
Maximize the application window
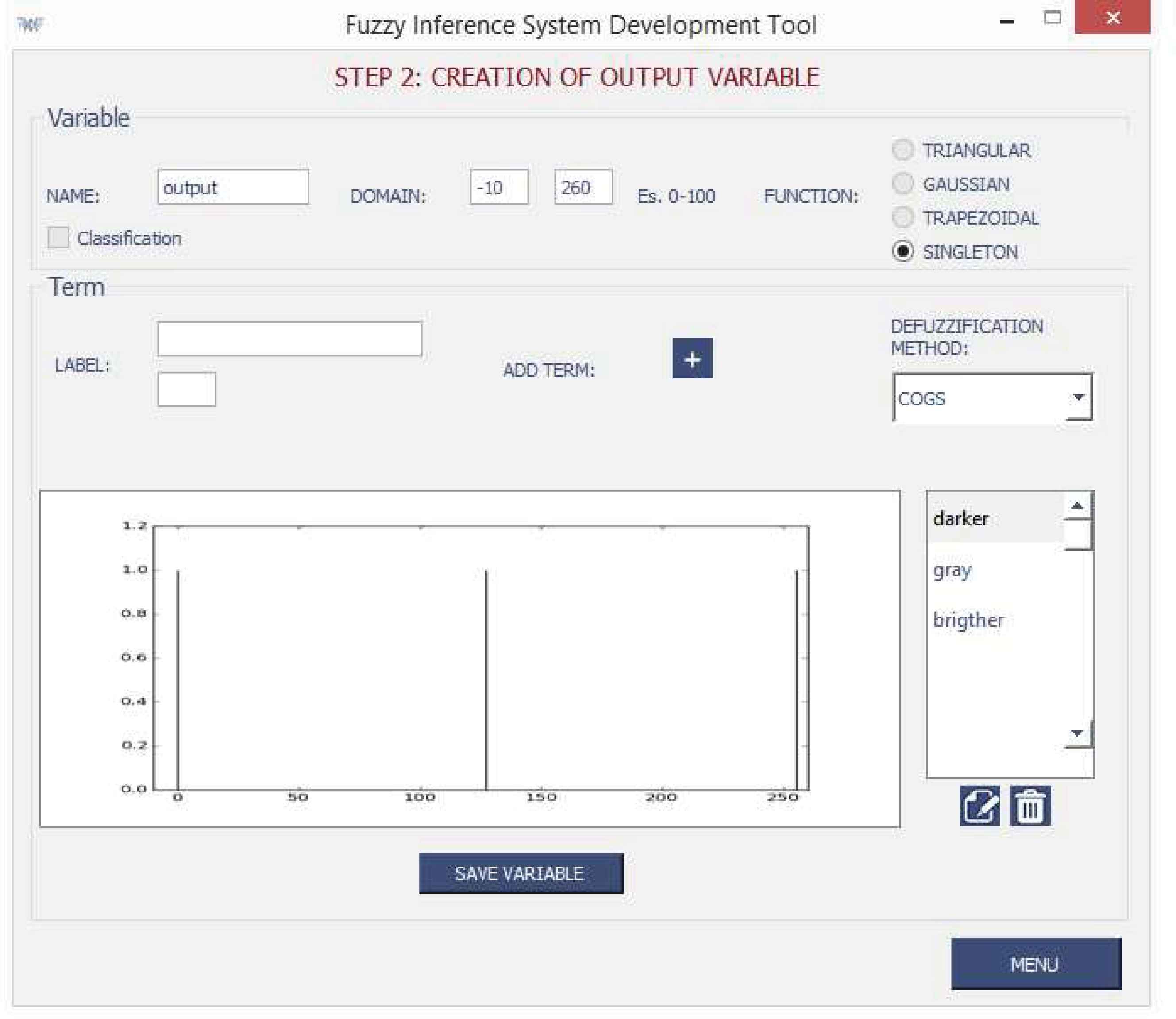(1052, 19)
